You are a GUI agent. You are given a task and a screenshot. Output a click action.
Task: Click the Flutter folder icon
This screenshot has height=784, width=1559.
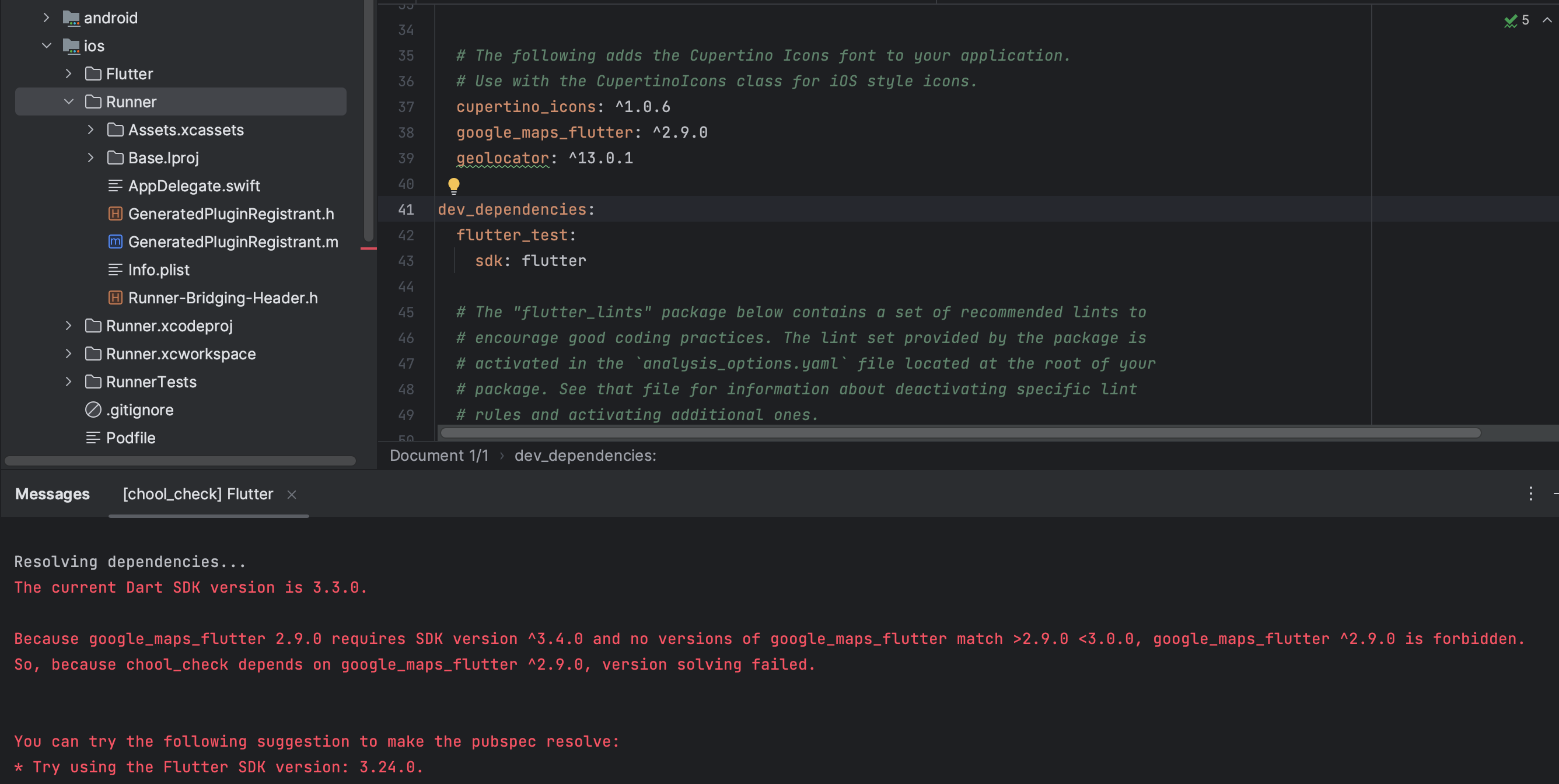[x=93, y=74]
